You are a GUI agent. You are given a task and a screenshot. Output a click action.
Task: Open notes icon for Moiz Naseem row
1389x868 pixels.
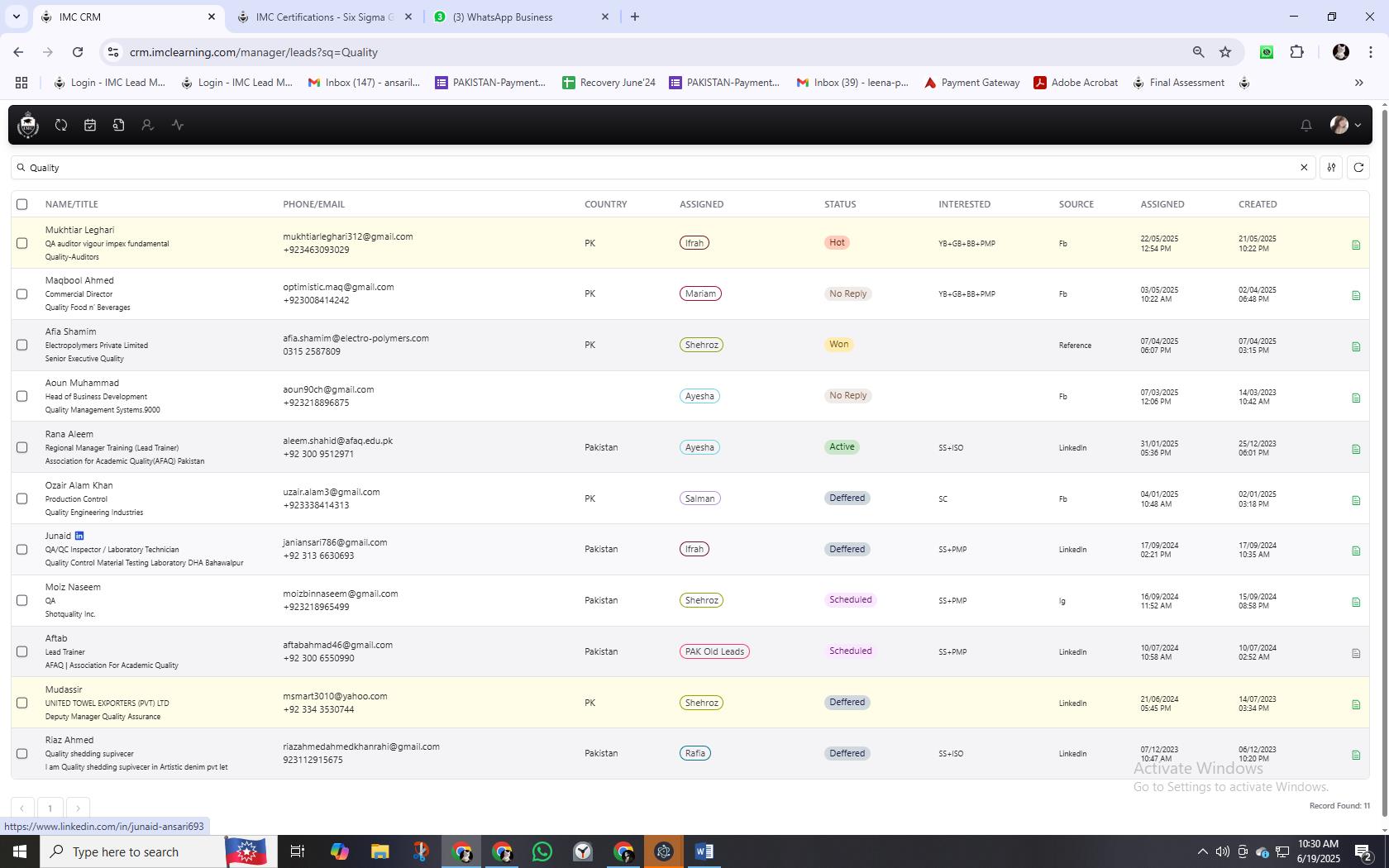[x=1356, y=602]
